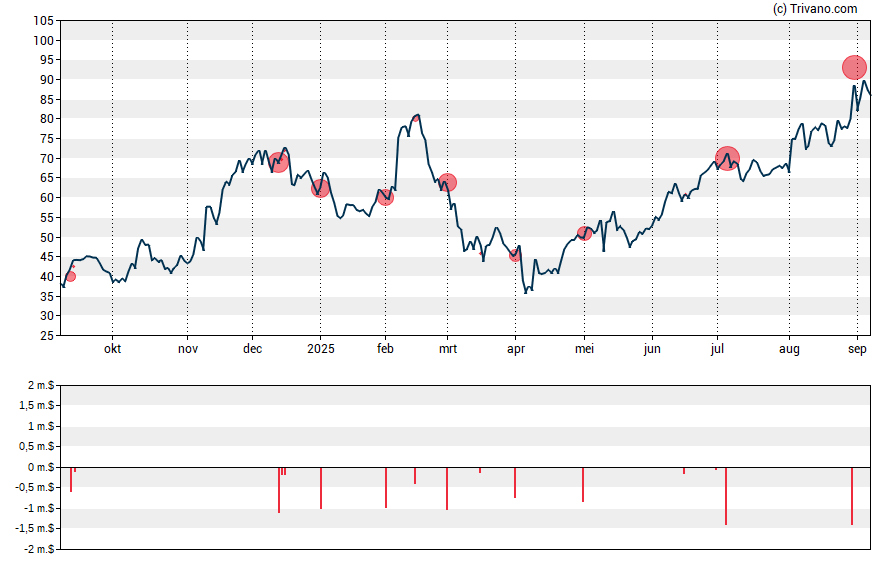Click the '0 m.$' volume axis label

click(41, 467)
